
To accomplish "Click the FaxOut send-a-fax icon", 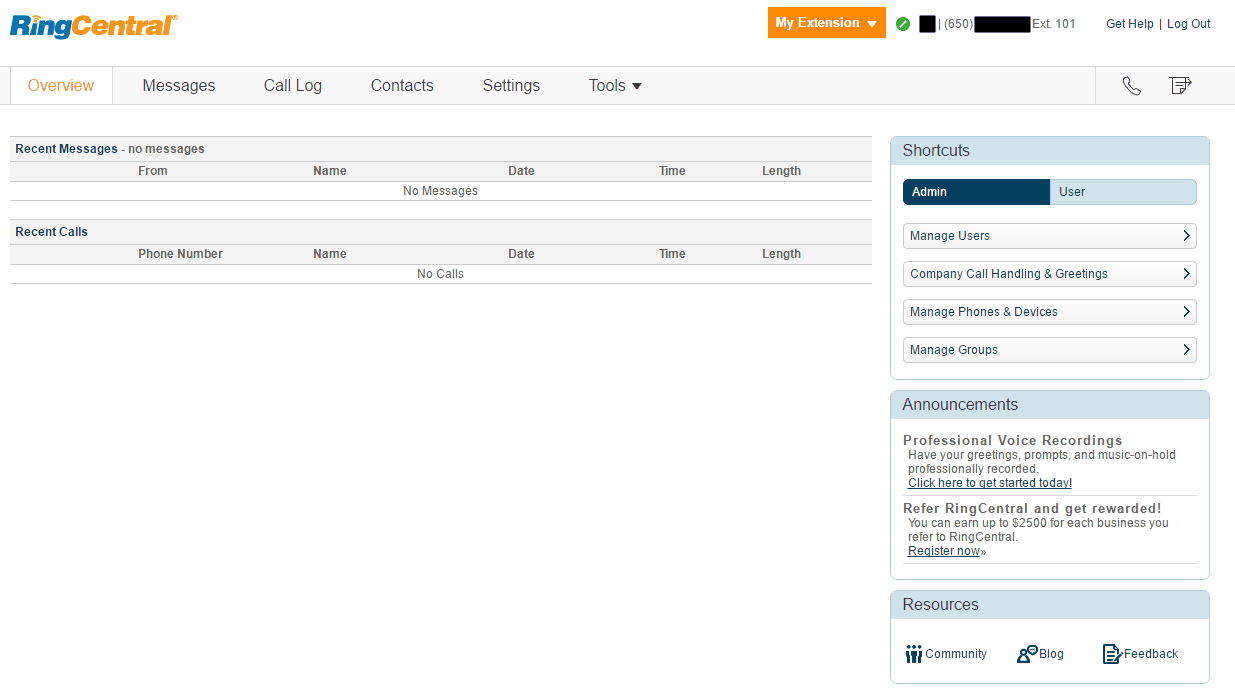I will 1181,85.
